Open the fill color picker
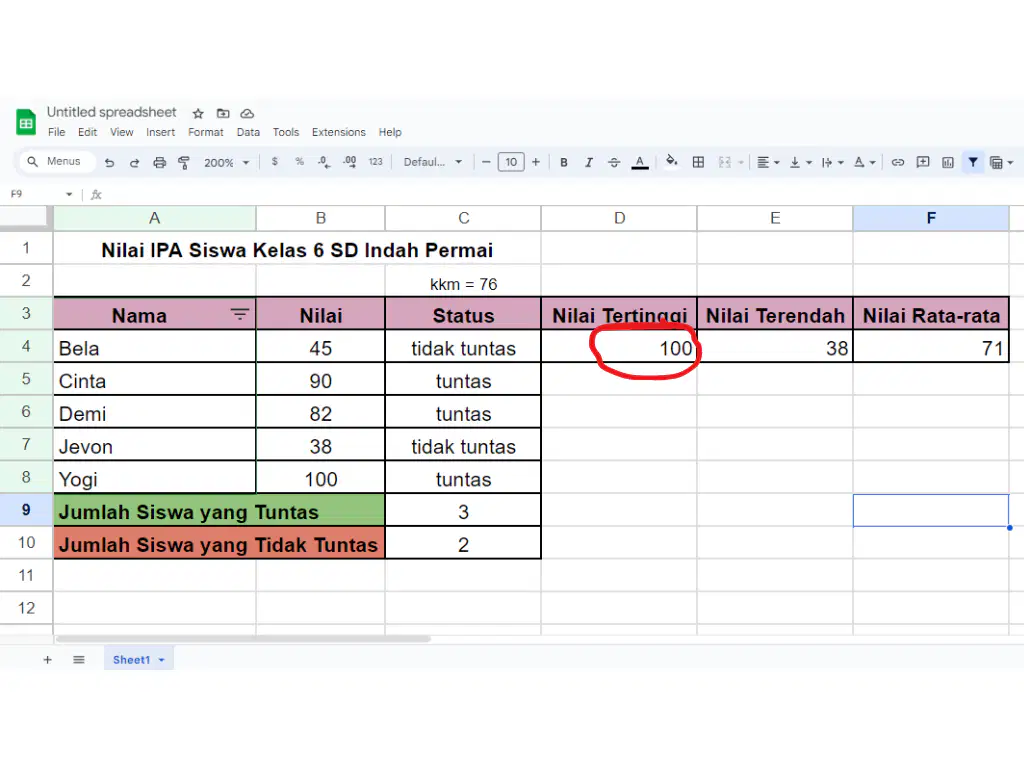The width and height of the screenshot is (1024, 768). pos(671,161)
